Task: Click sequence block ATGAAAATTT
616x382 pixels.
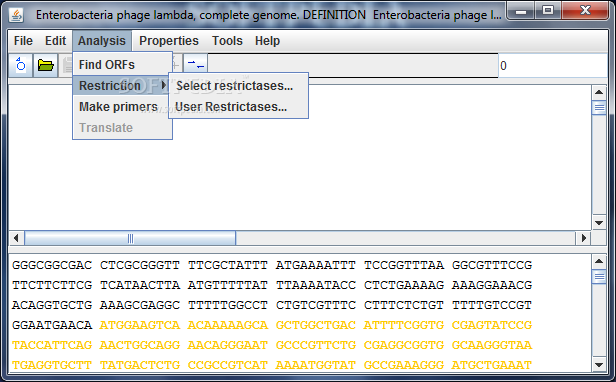Action: tap(316, 265)
